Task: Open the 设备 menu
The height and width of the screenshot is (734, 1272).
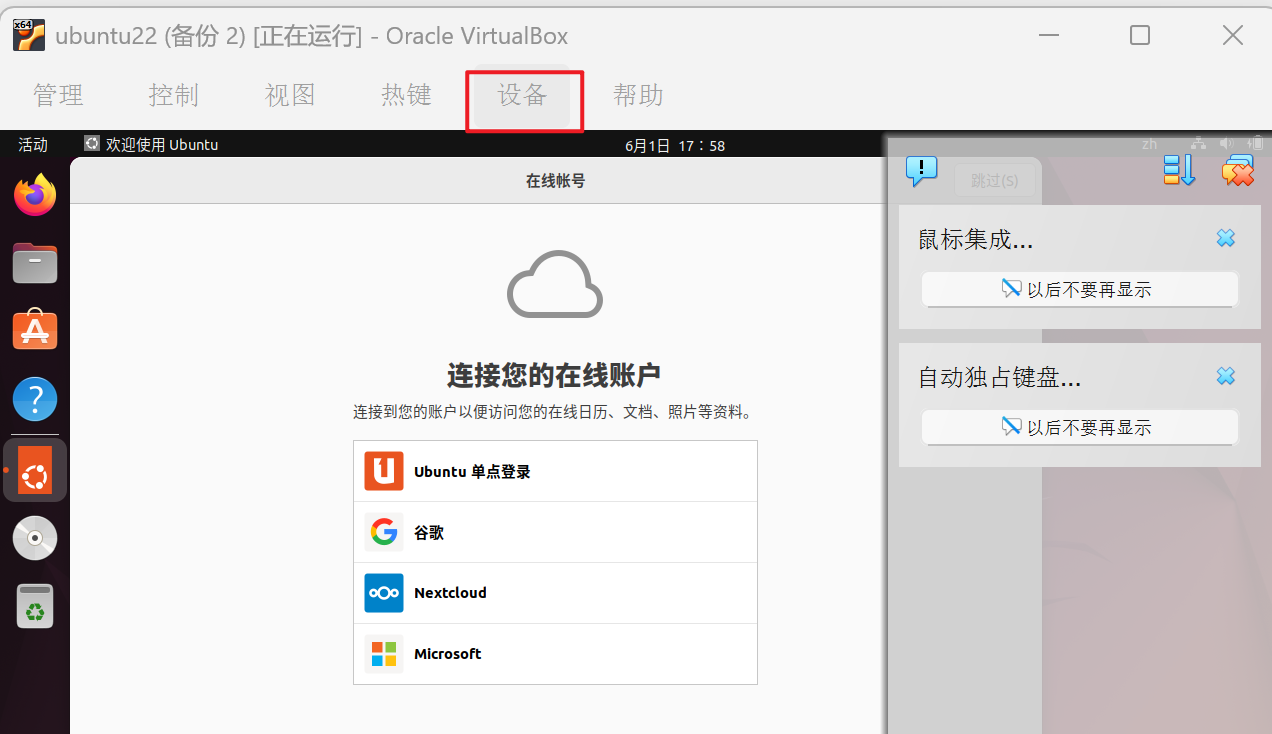Action: (x=522, y=96)
